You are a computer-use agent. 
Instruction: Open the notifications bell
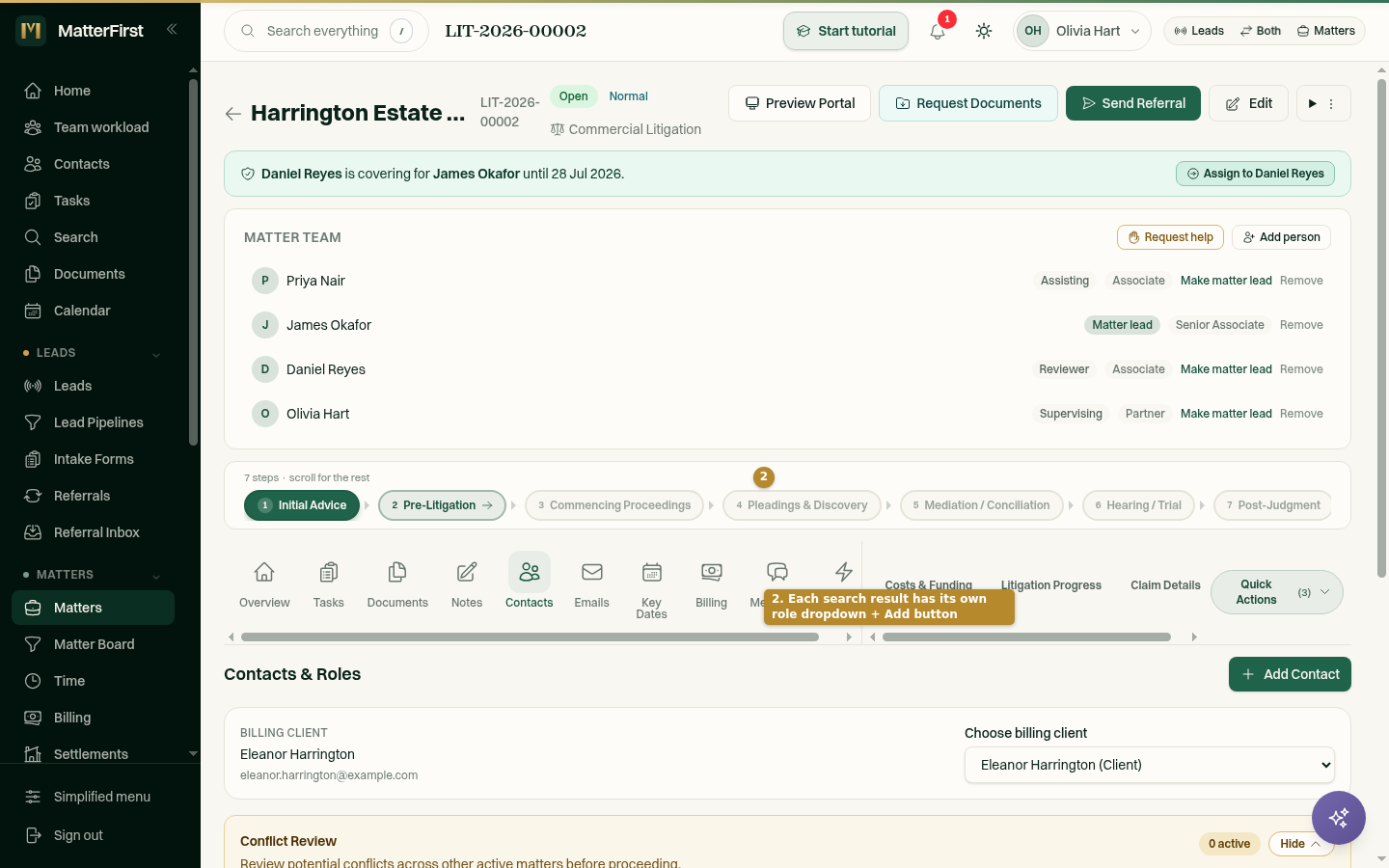(938, 31)
